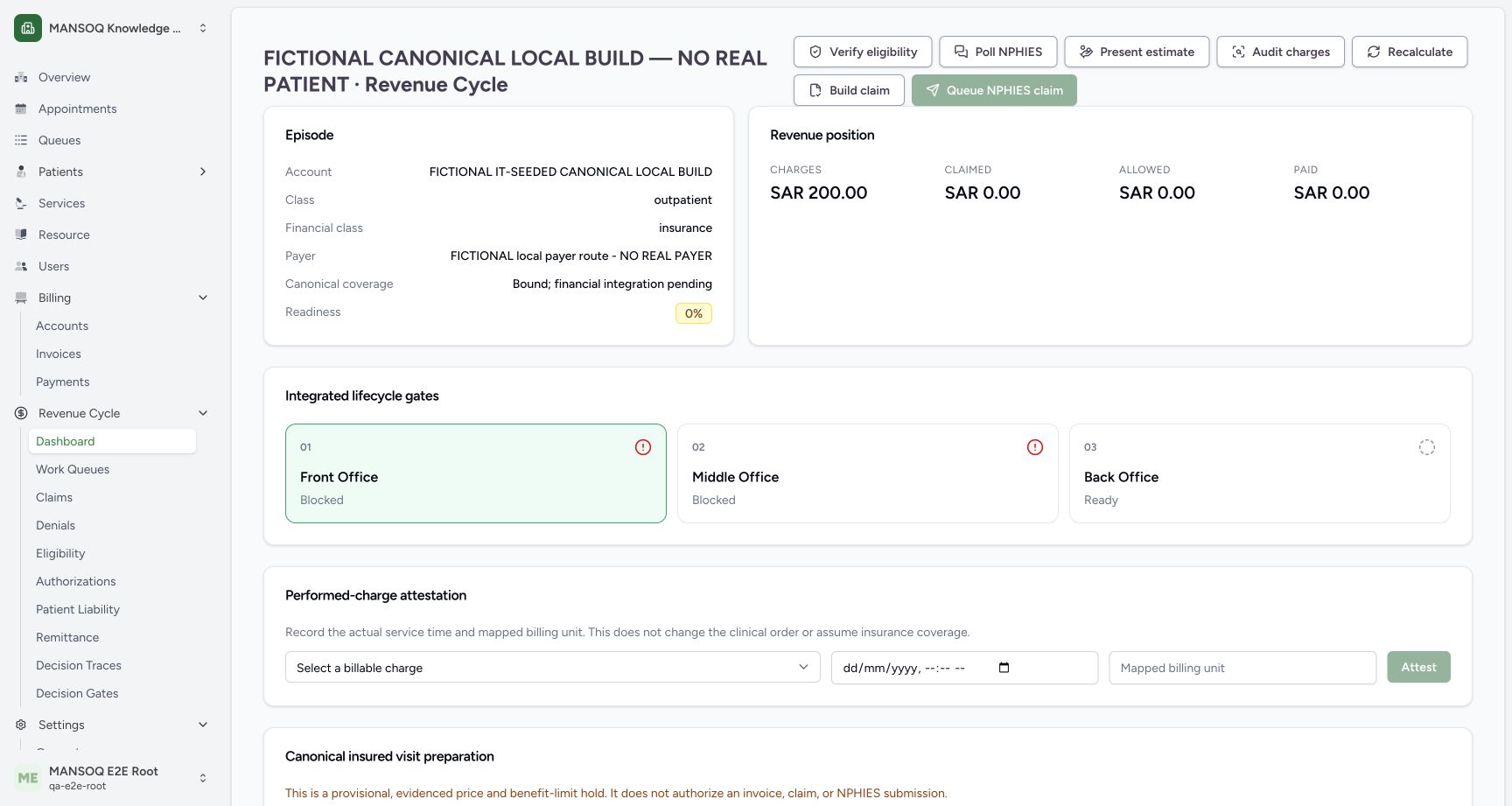Image resolution: width=1512 pixels, height=806 pixels.
Task: Click the Mapped billing unit field
Action: coord(1242,668)
